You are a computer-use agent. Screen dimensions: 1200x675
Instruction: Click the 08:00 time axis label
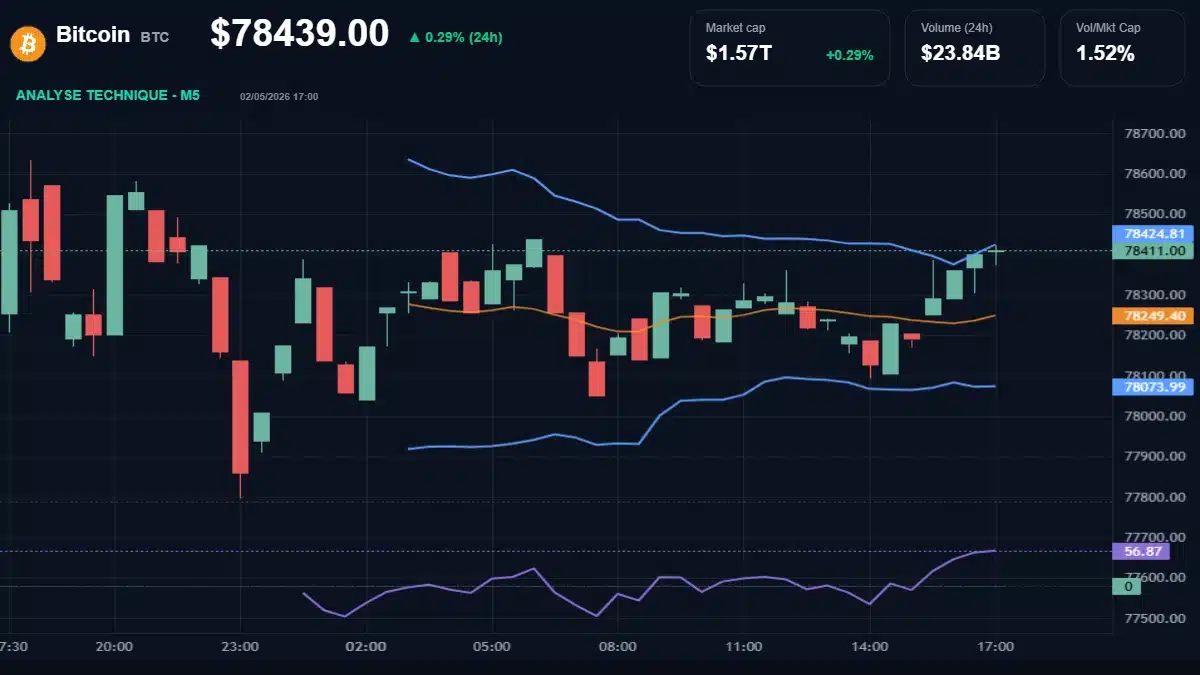tap(618, 647)
